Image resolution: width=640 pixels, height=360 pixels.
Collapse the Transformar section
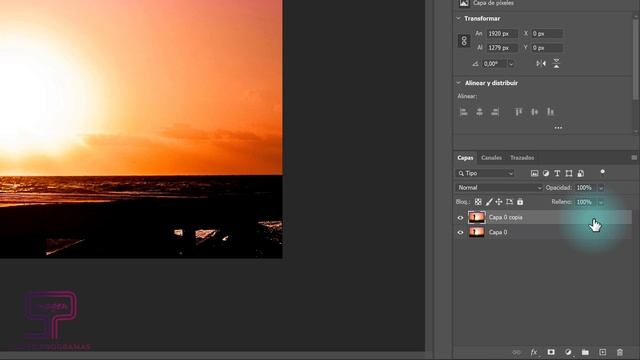point(458,18)
